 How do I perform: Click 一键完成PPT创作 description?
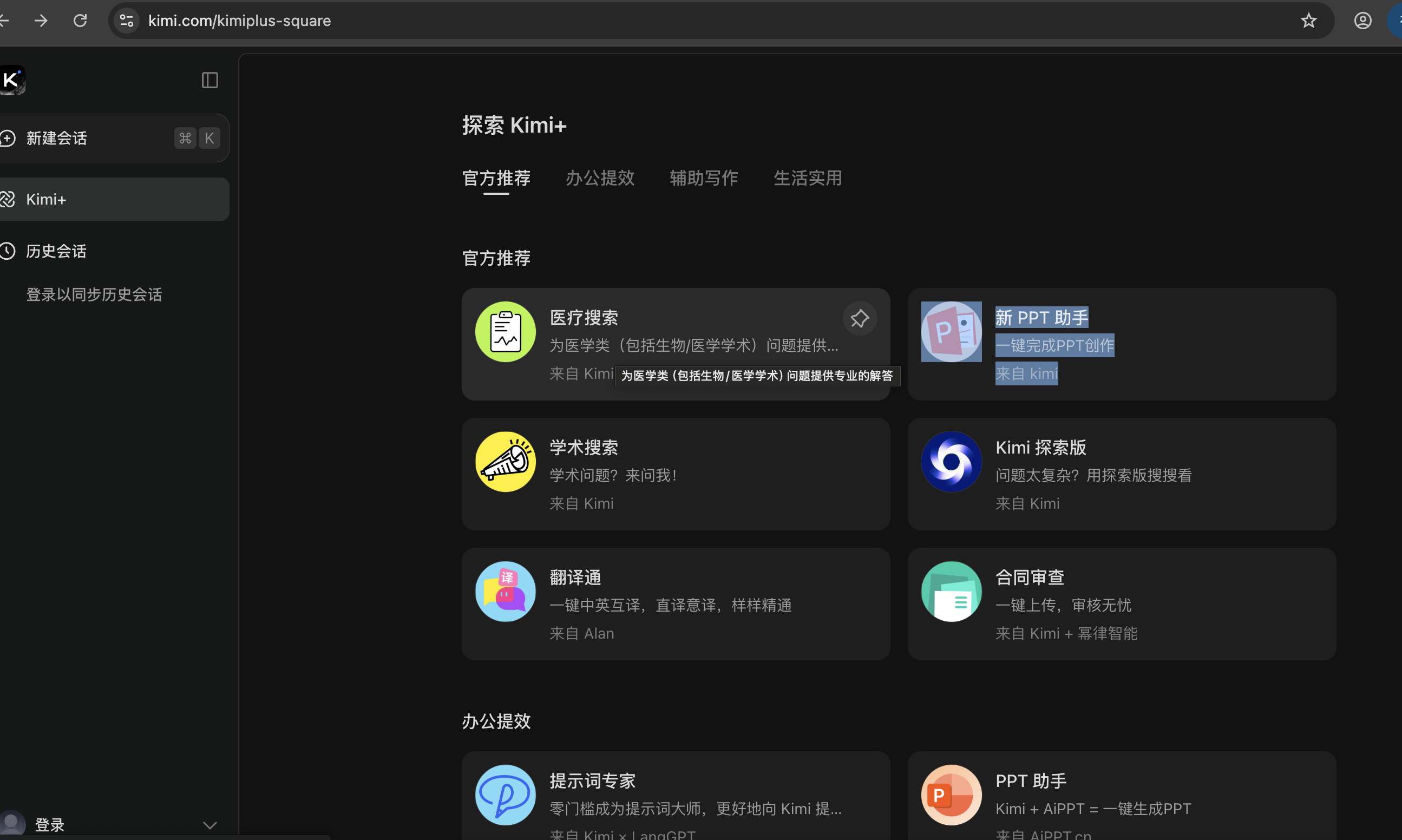[1054, 345]
